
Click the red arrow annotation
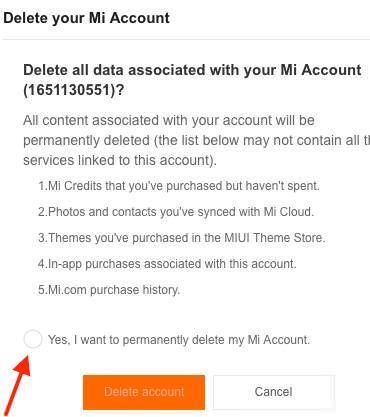[x=17, y=384]
